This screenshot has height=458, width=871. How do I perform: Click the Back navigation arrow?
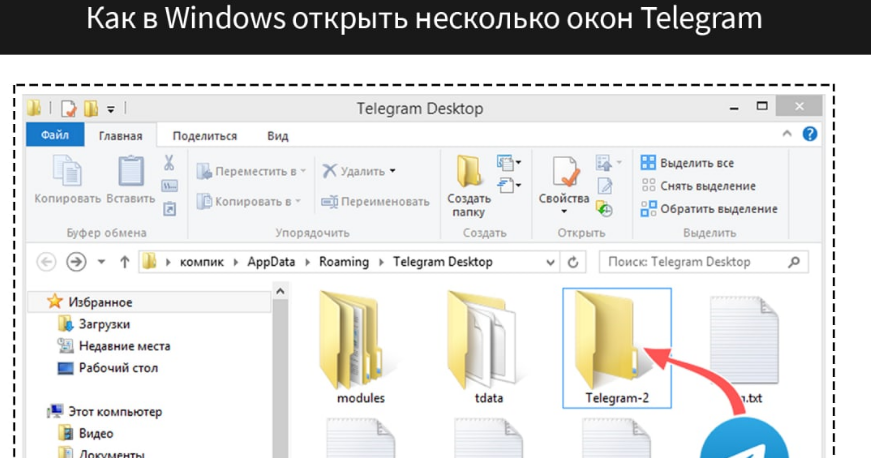coord(46,261)
